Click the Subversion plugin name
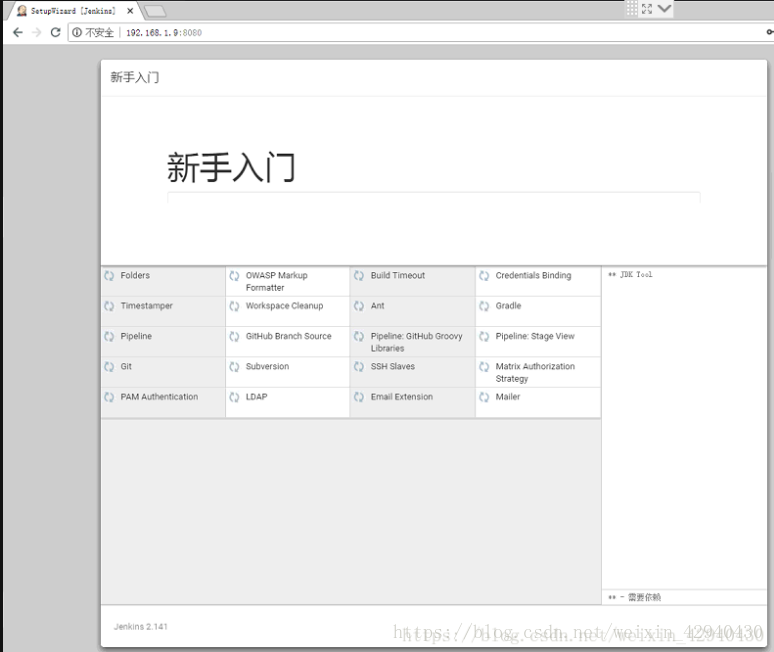 (x=268, y=366)
